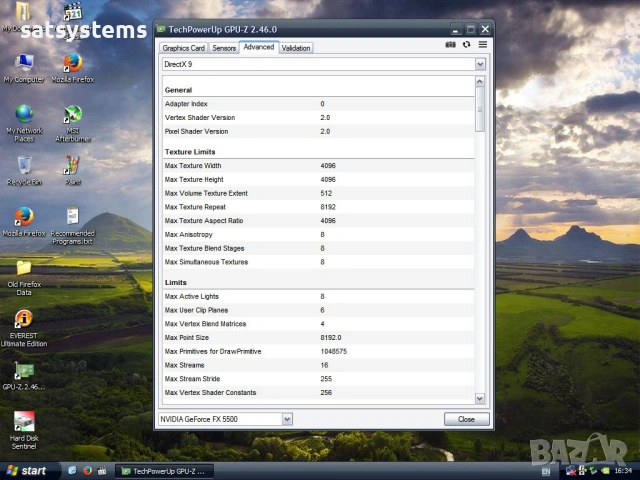The height and width of the screenshot is (480, 640).
Task: Launch GPU-Z.2.46 desktop shortcut
Action: pyautogui.click(x=24, y=376)
